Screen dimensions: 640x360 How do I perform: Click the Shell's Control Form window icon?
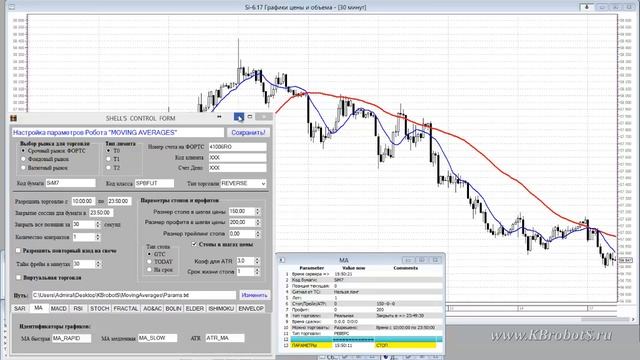(x=13, y=118)
